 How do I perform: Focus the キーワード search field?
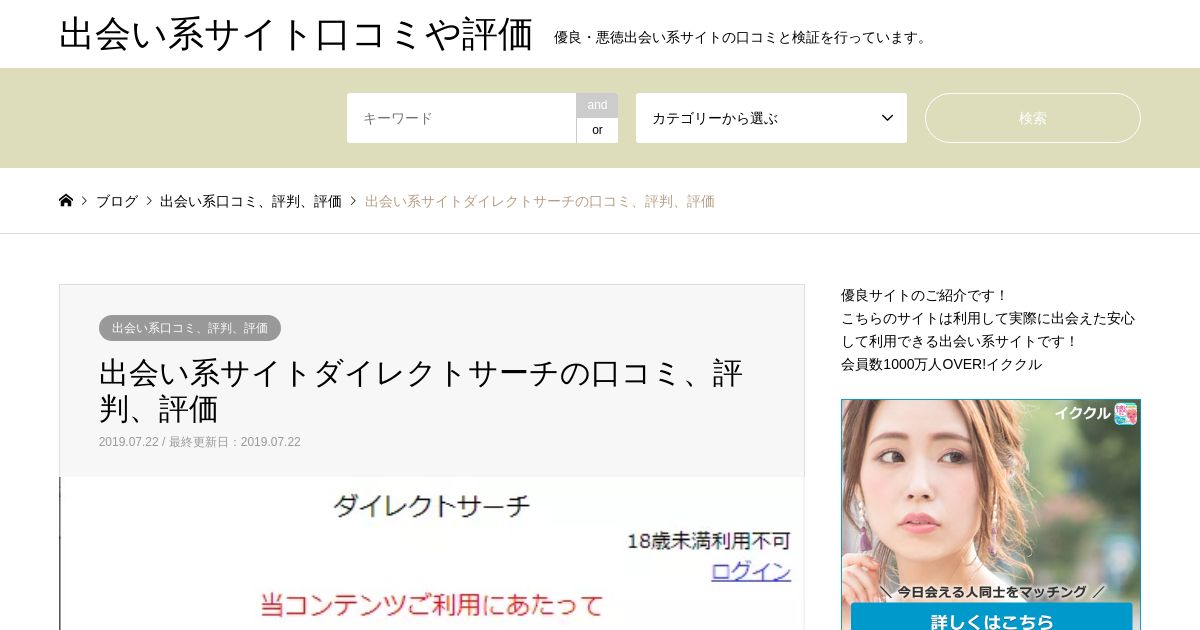click(461, 118)
